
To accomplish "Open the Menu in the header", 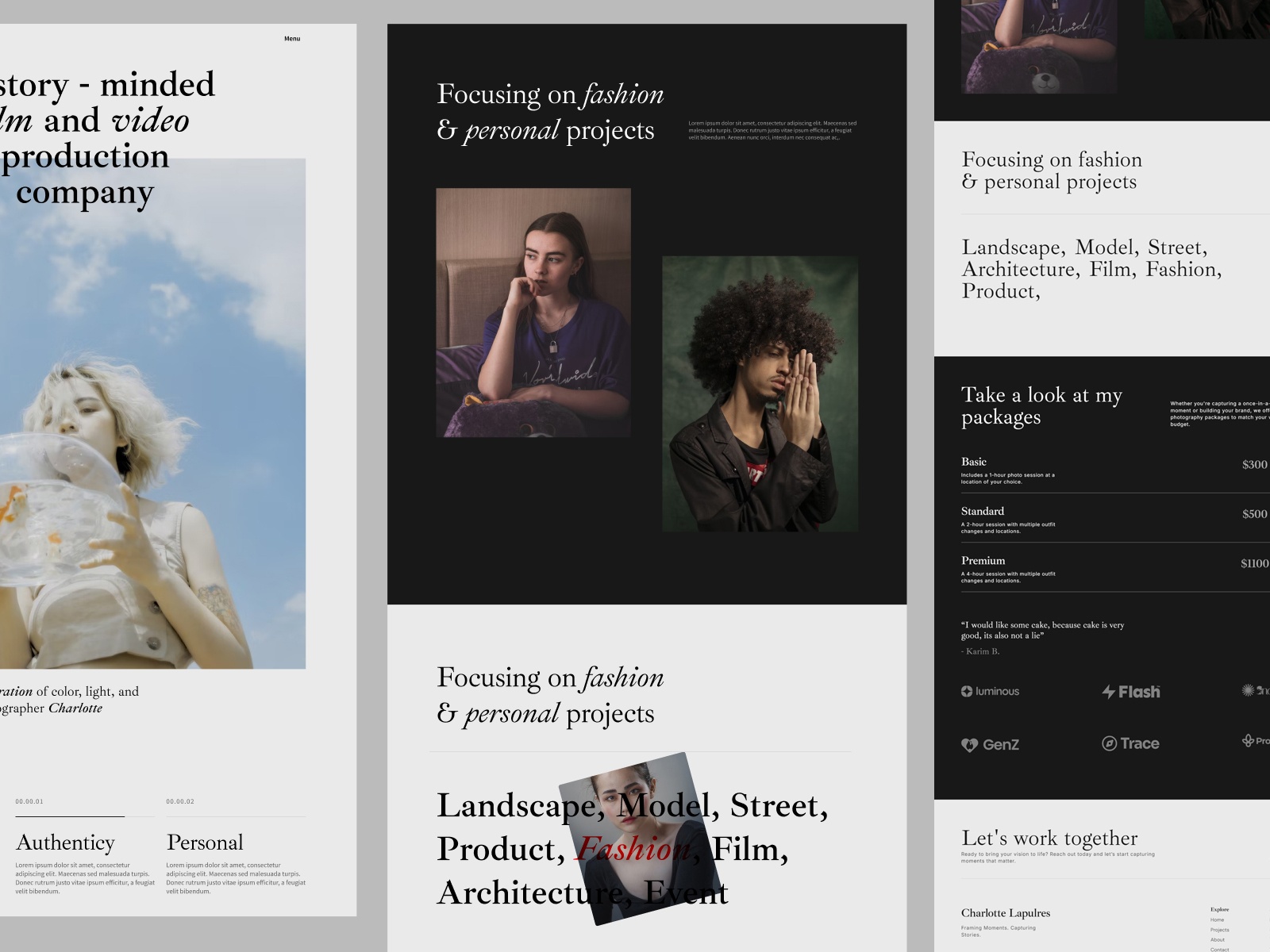I will pyautogui.click(x=292, y=38).
